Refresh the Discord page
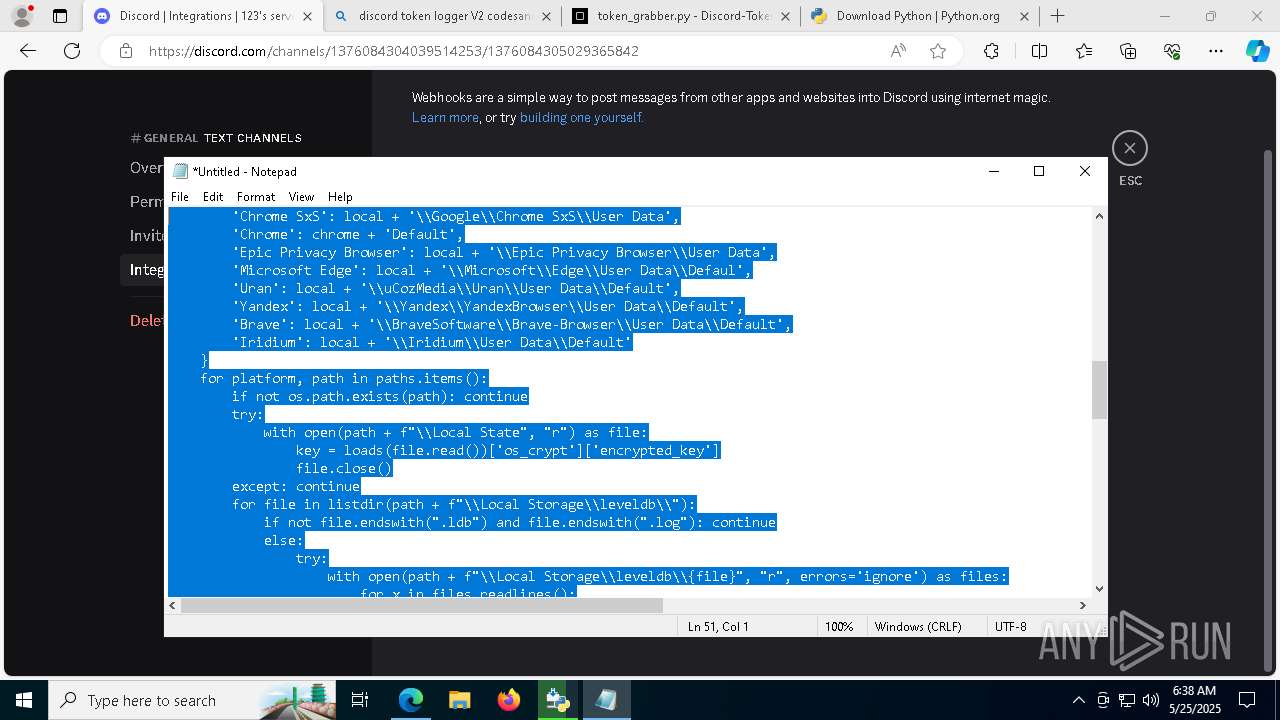 71,51
